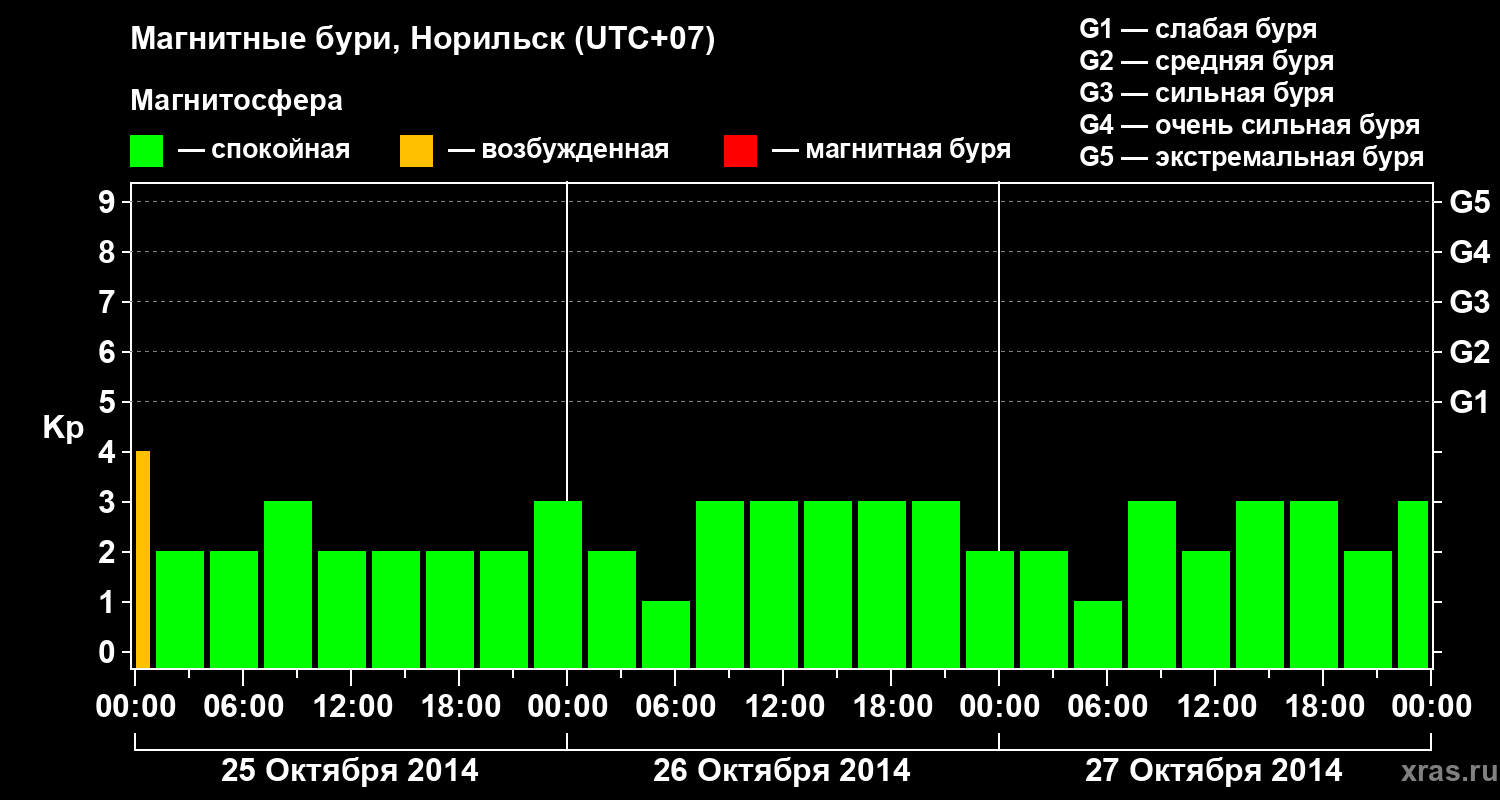Image resolution: width=1500 pixels, height=800 pixels.
Task: Select the '27 Октября 2014' date label
Action: tap(1213, 771)
